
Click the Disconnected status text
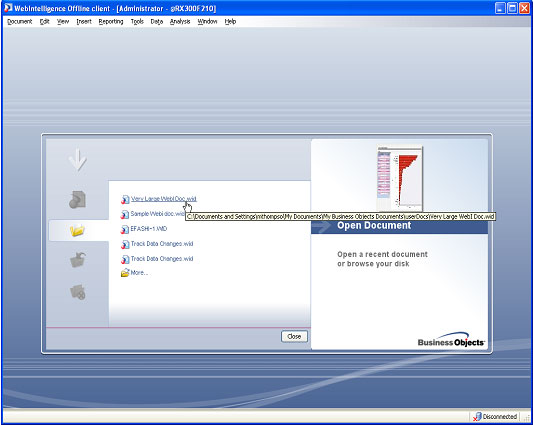[x=500, y=417]
